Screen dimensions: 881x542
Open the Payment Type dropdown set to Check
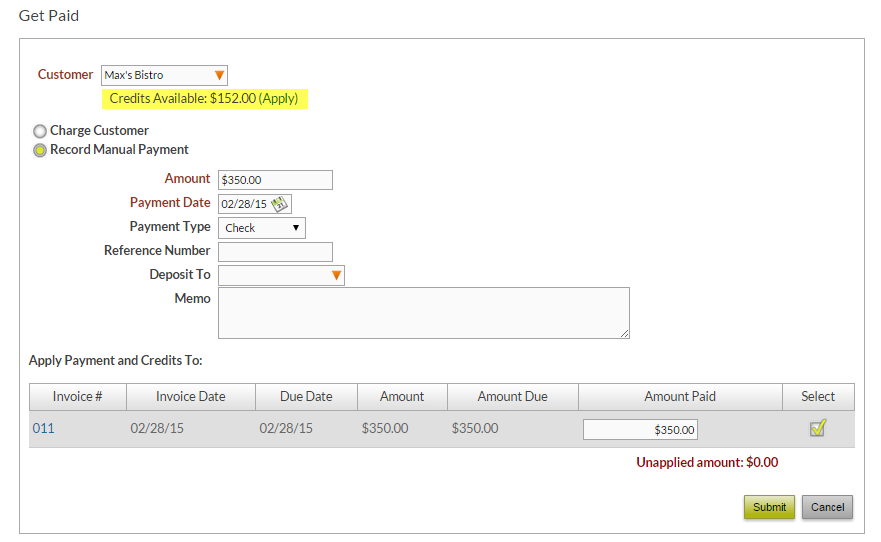click(262, 228)
